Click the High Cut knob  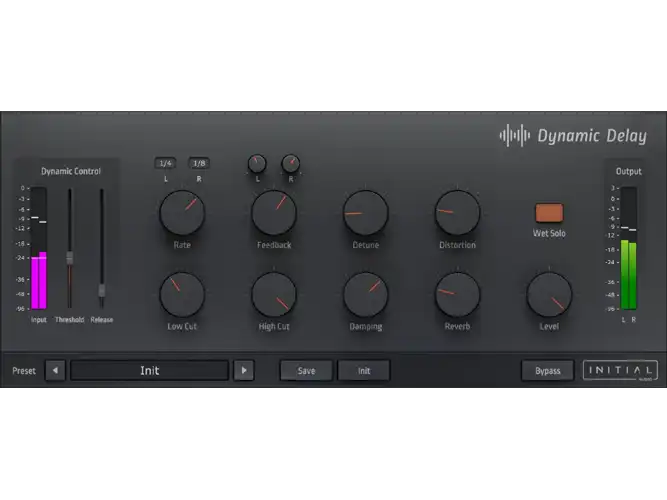274,294
